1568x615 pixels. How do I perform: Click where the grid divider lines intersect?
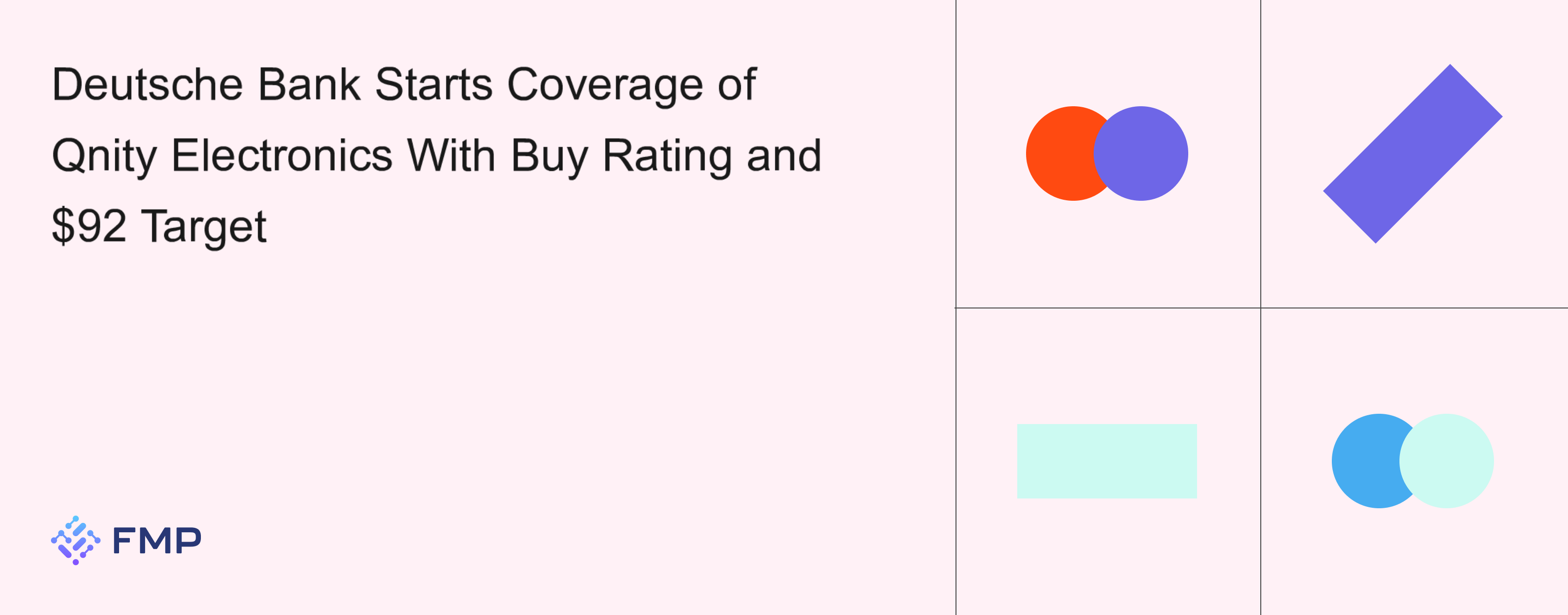1261,308
